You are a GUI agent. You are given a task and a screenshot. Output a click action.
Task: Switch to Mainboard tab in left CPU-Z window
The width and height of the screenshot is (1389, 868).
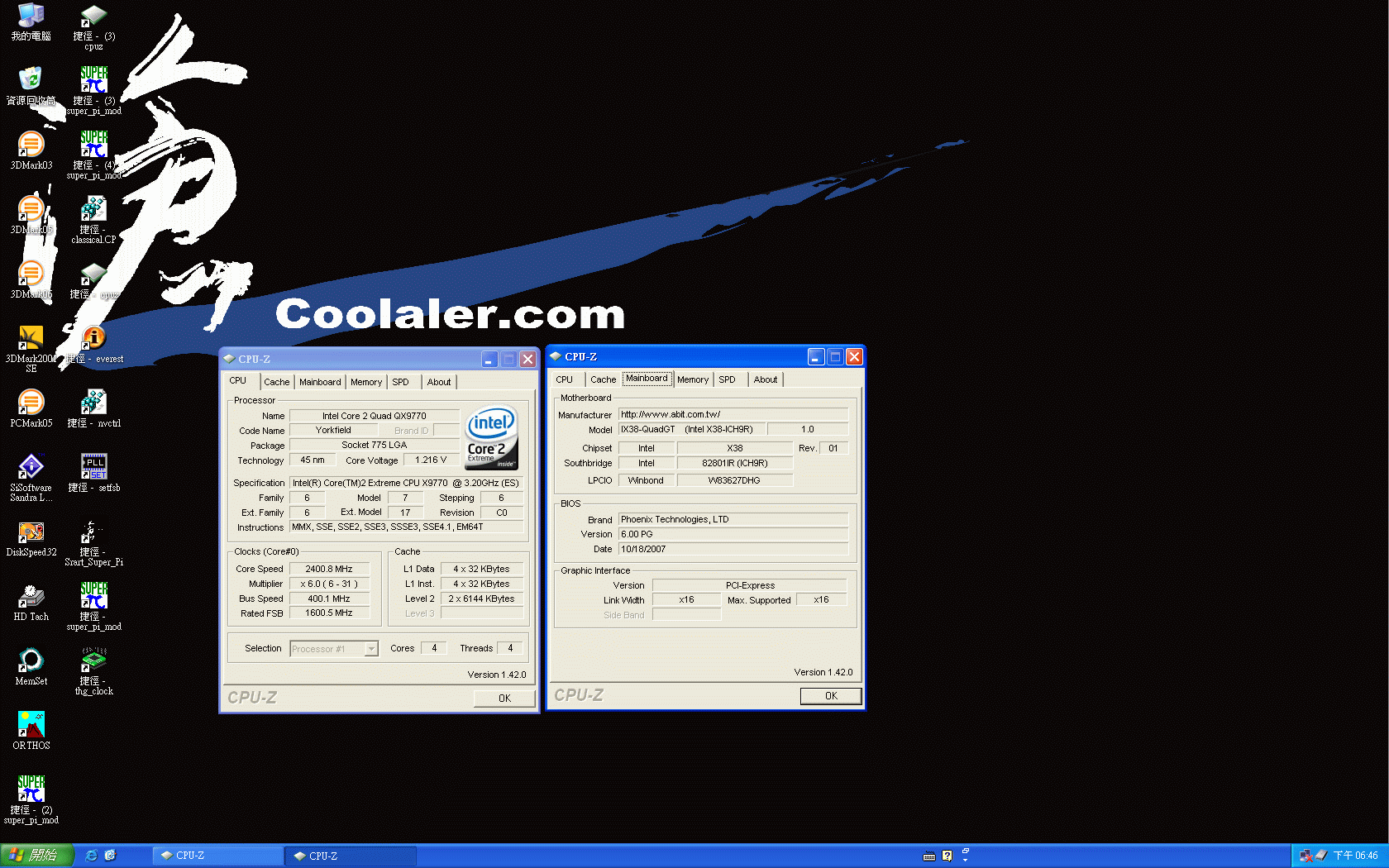pos(320,382)
